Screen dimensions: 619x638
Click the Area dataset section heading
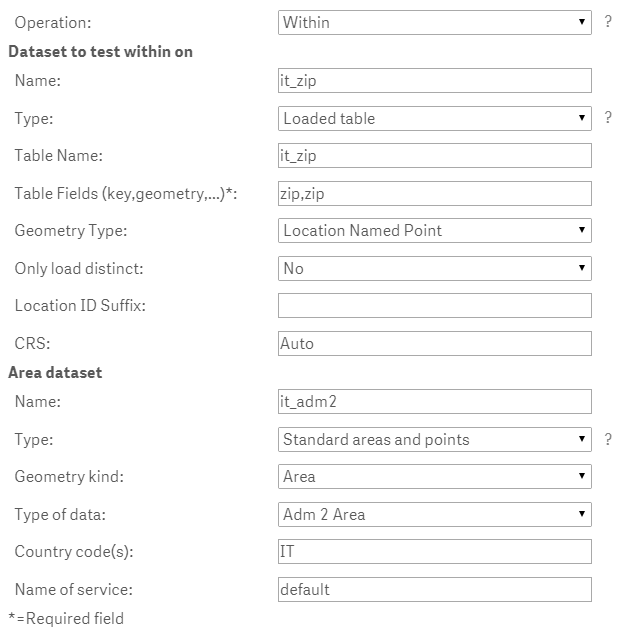click(55, 372)
